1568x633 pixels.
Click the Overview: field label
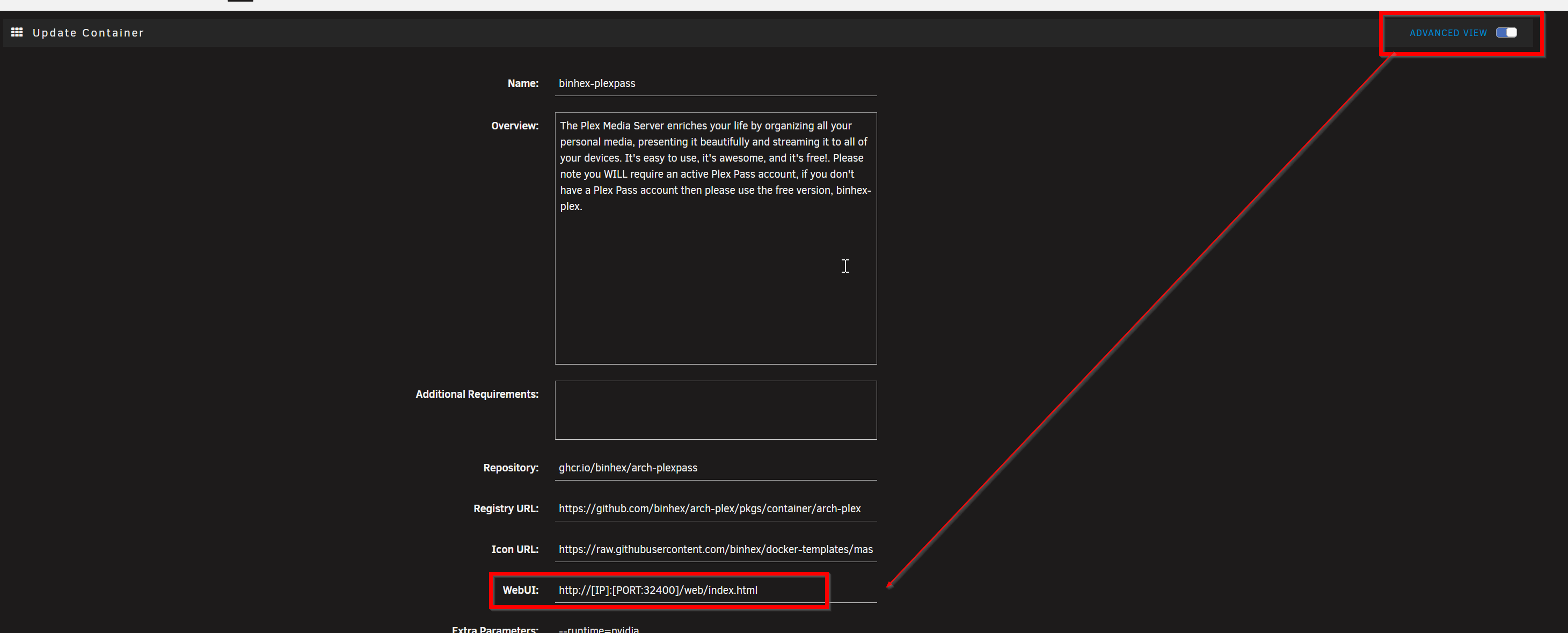click(x=515, y=126)
